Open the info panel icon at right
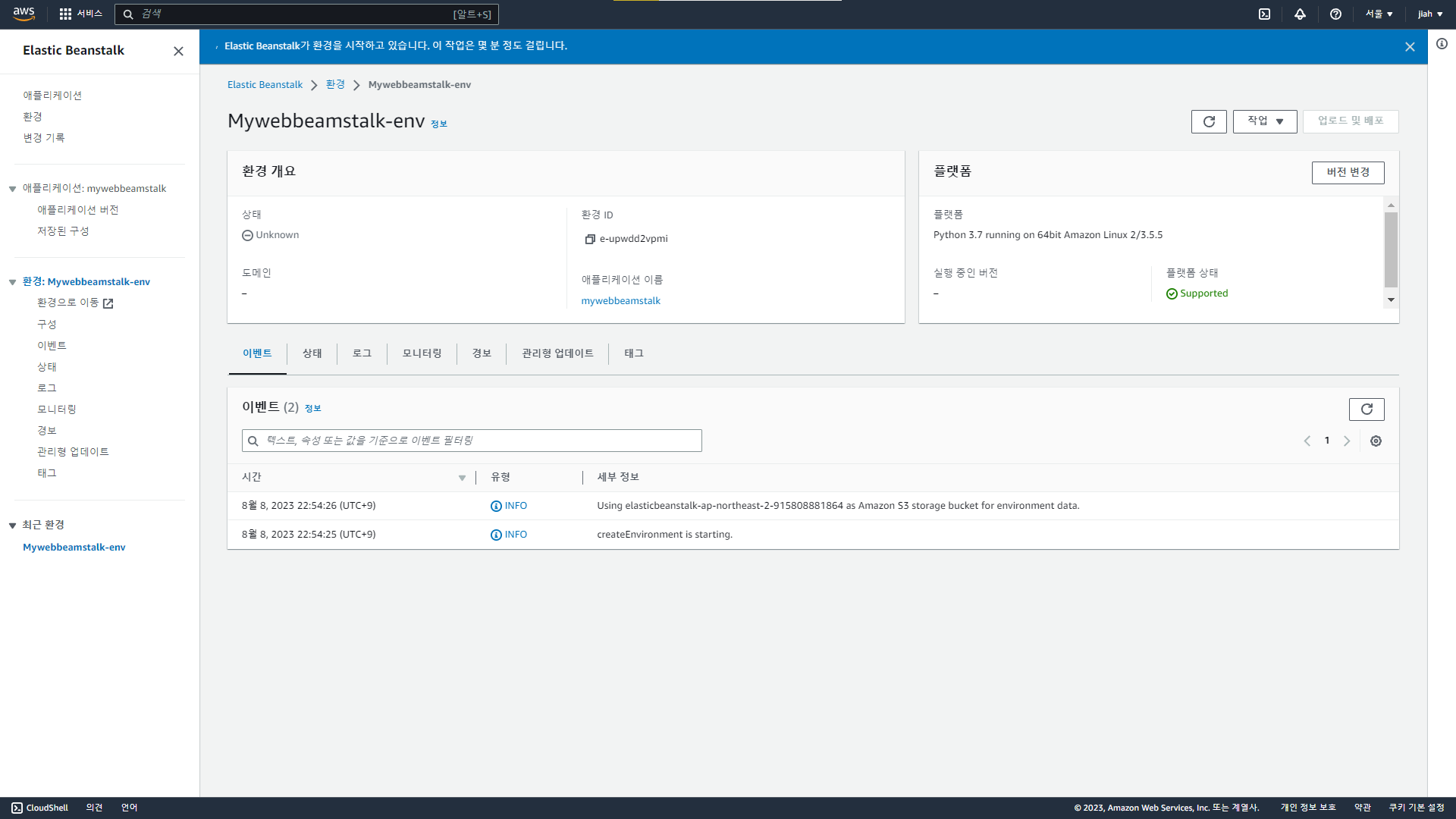The height and width of the screenshot is (819, 1456). (1442, 44)
